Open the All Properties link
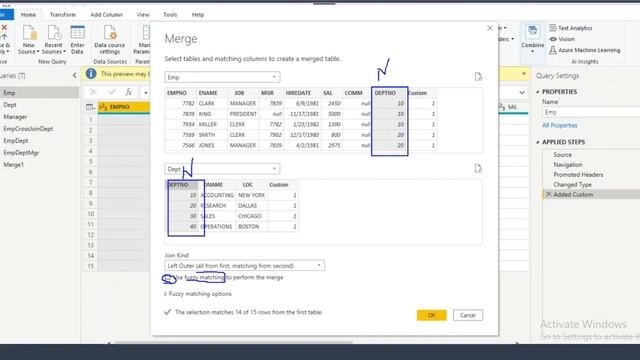Screen dimensions: 640x360 560,125
